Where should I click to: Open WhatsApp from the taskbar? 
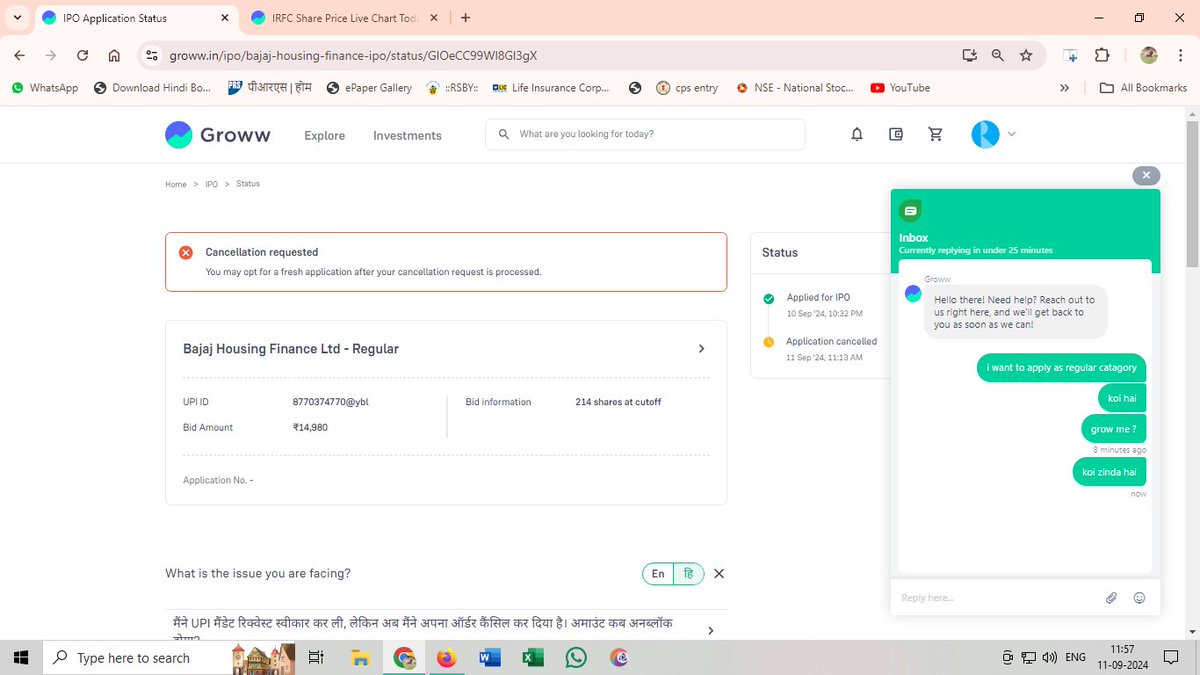(576, 657)
